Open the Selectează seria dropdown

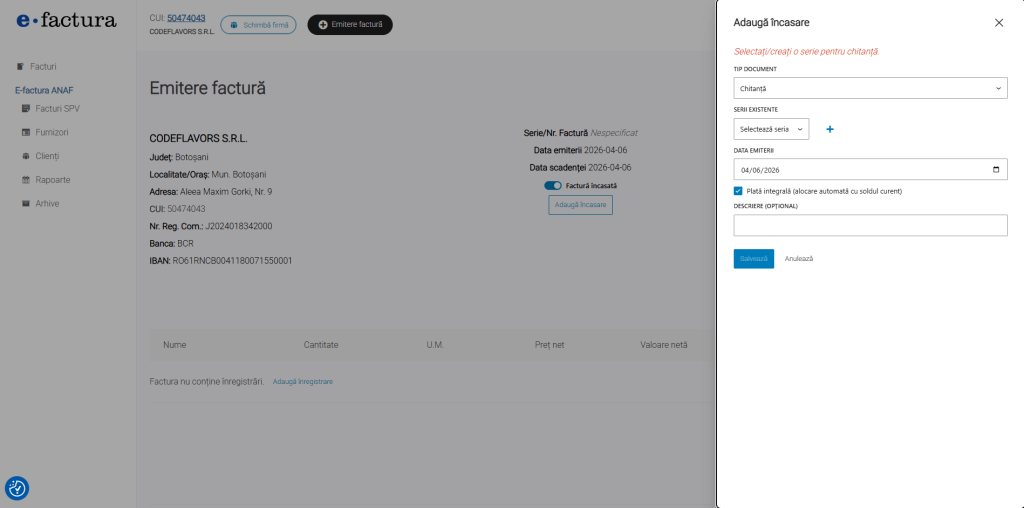[x=771, y=129]
